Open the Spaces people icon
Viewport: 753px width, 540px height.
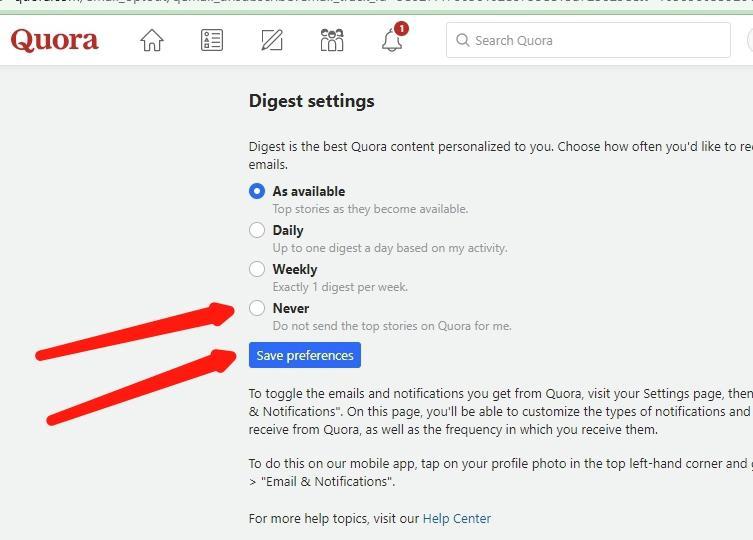coord(332,40)
